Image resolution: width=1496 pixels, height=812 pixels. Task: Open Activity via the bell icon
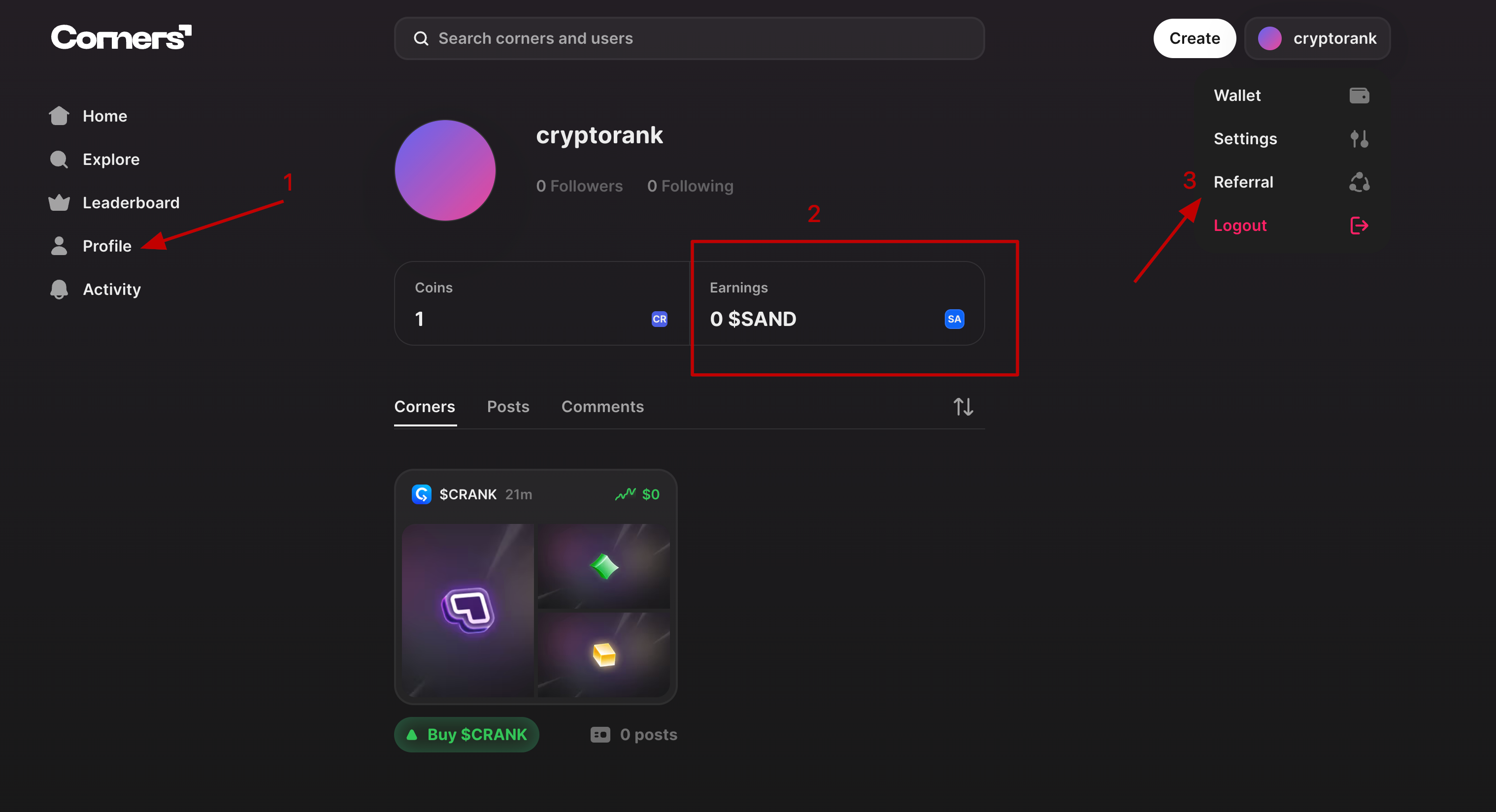pyautogui.click(x=59, y=289)
